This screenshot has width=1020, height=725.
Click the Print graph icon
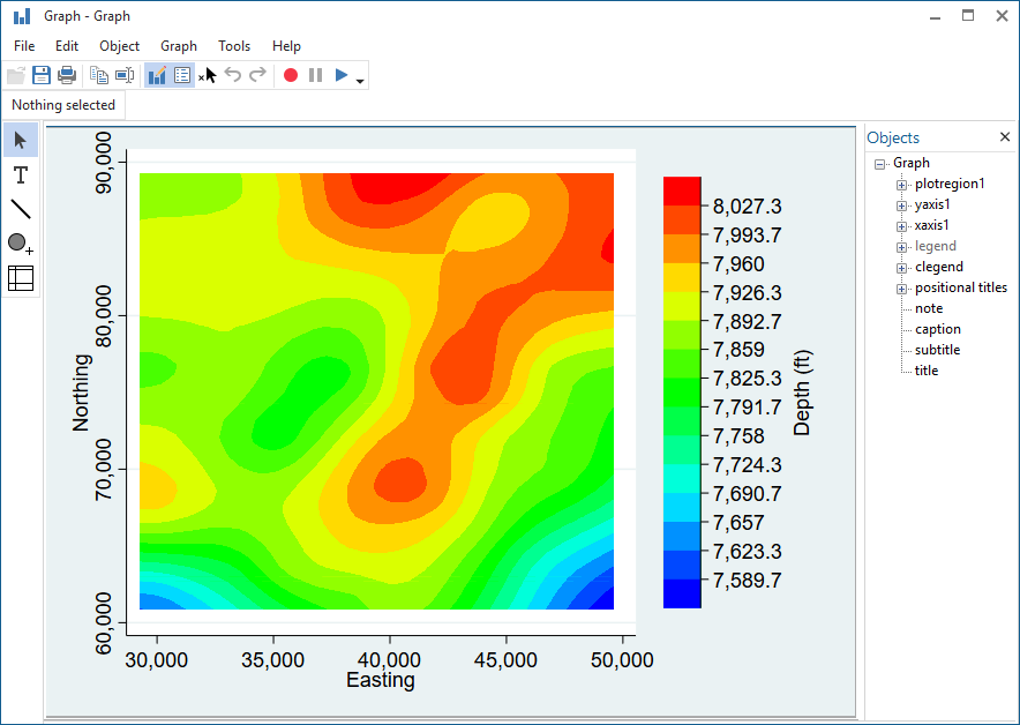[67, 75]
